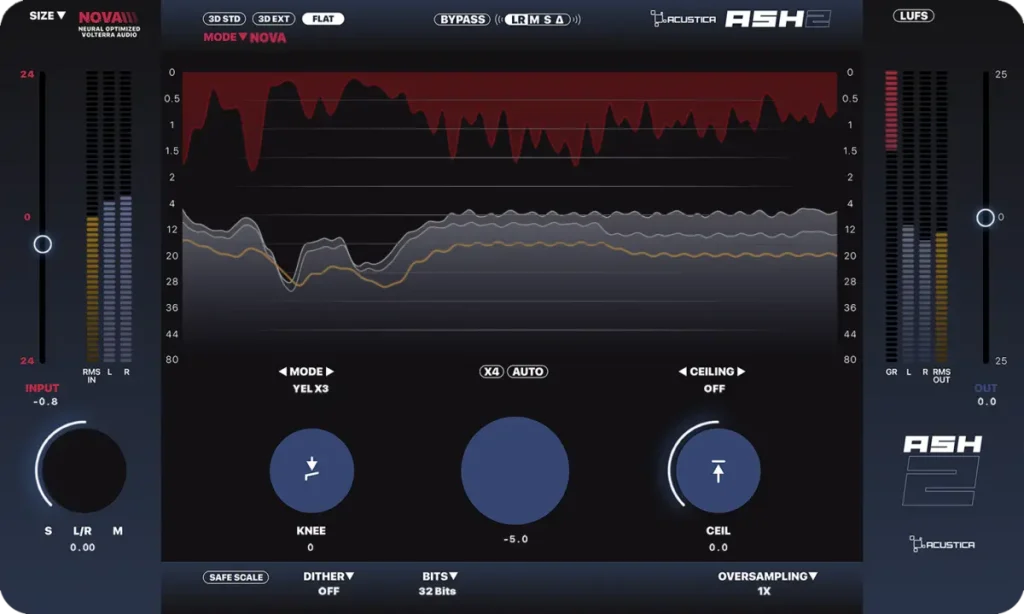Toggle the AUTO button

(528, 372)
